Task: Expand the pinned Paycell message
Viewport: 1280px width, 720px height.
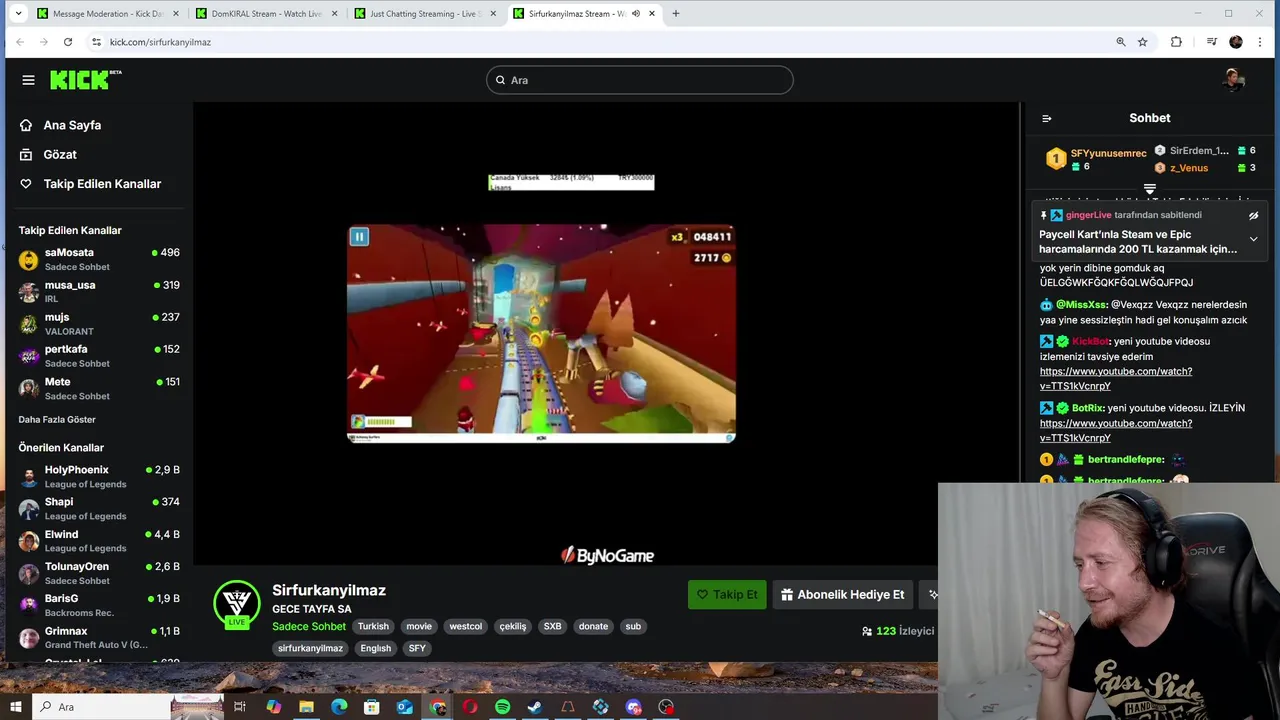Action: [x=1253, y=240]
